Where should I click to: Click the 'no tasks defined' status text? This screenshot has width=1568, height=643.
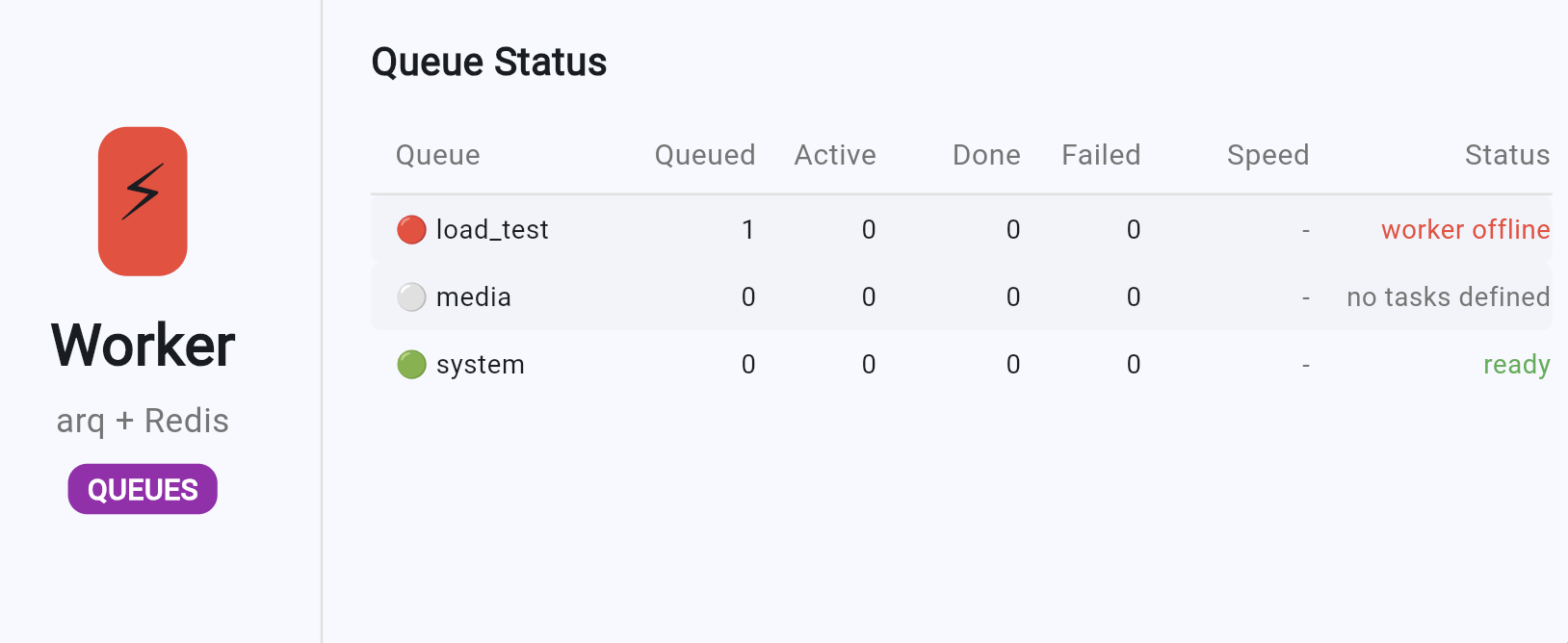pyautogui.click(x=1448, y=297)
